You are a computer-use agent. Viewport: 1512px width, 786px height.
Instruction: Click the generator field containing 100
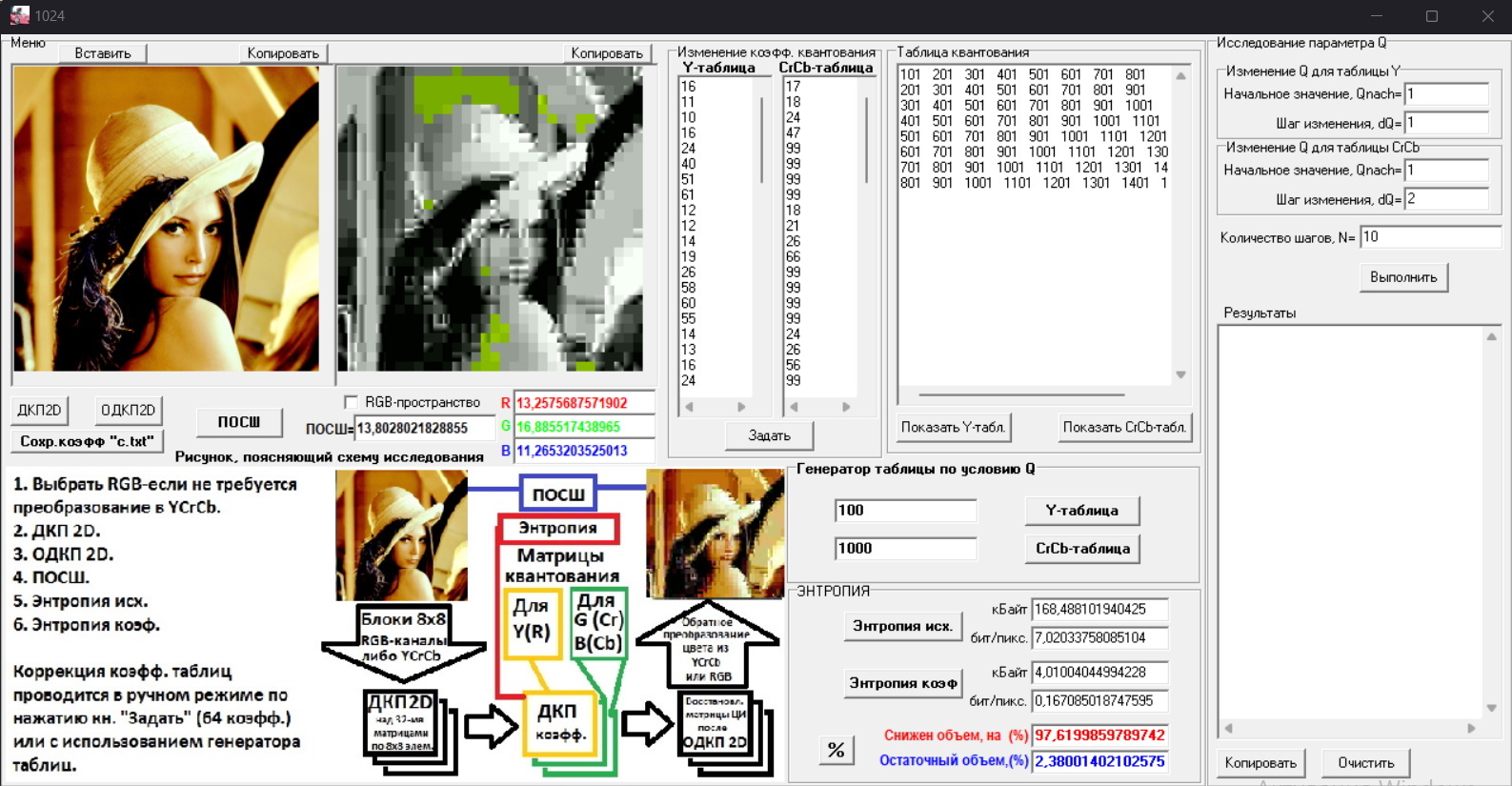[905, 511]
